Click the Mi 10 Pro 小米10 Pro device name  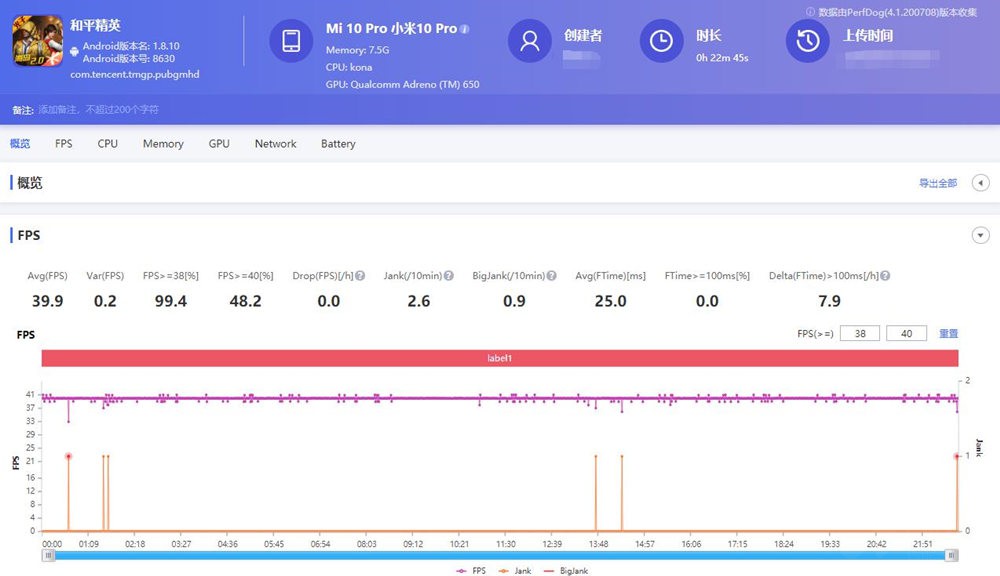click(392, 29)
